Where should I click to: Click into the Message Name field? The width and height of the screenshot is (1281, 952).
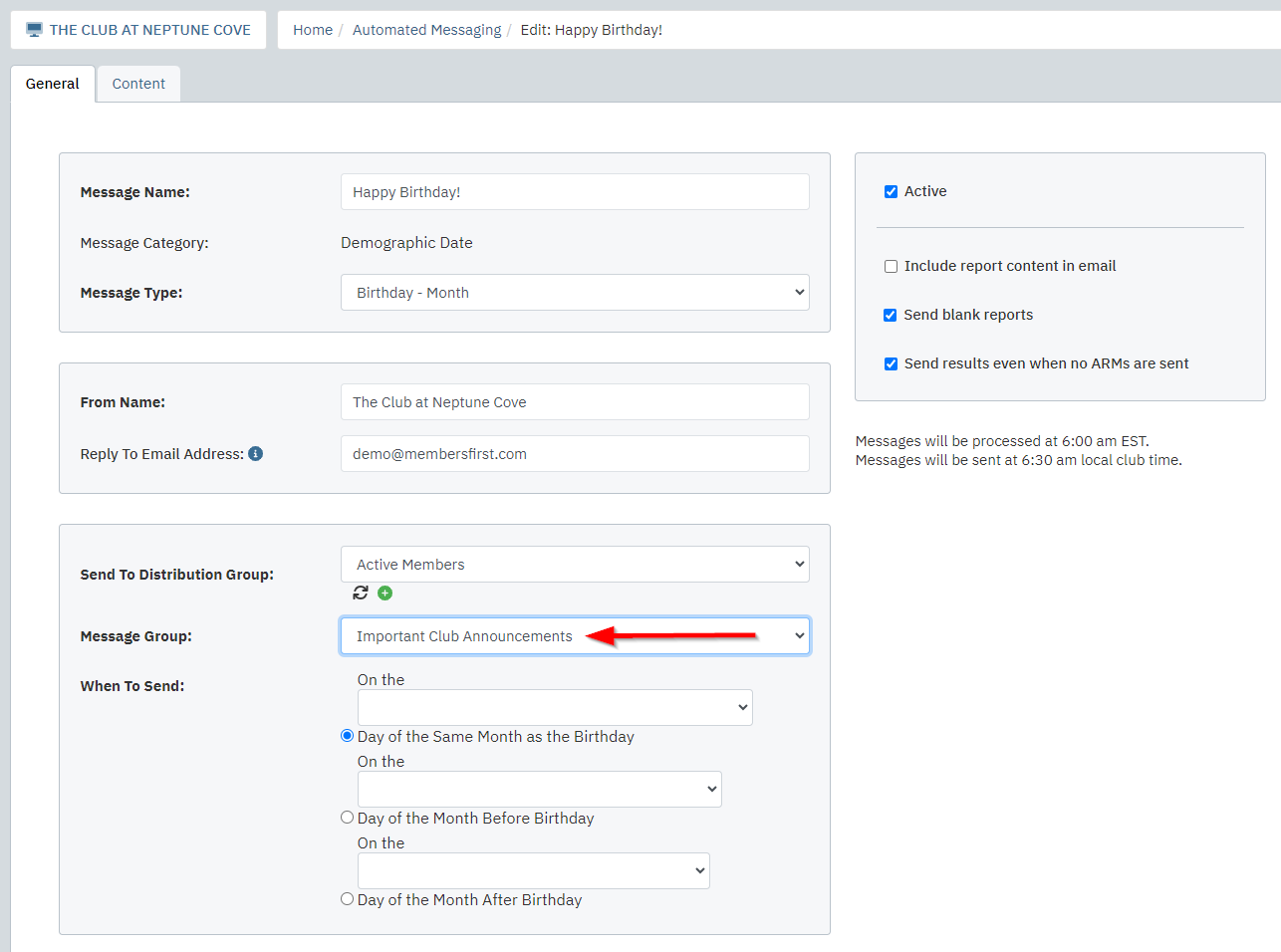(575, 192)
